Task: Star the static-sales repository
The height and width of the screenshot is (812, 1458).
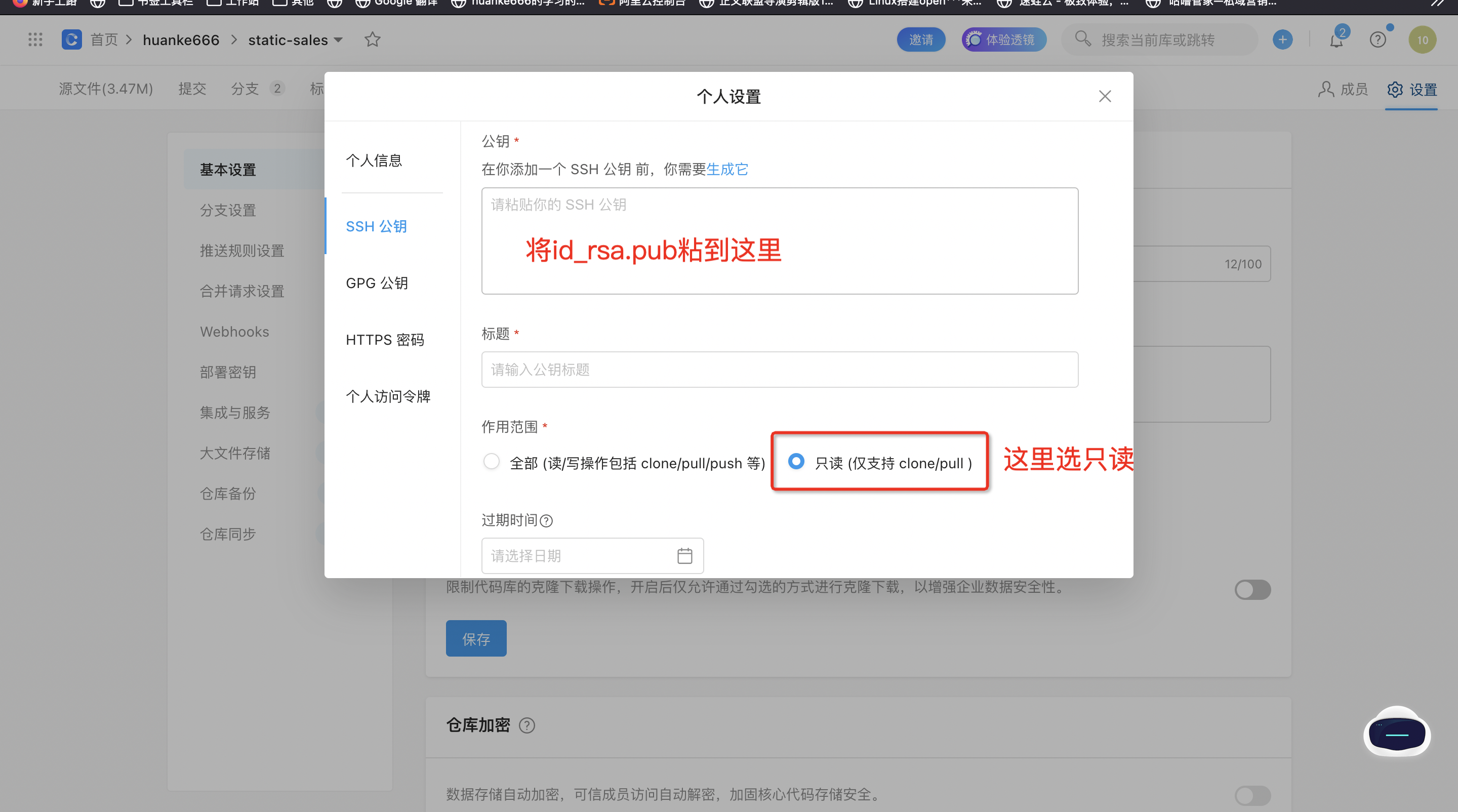Action: [372, 39]
